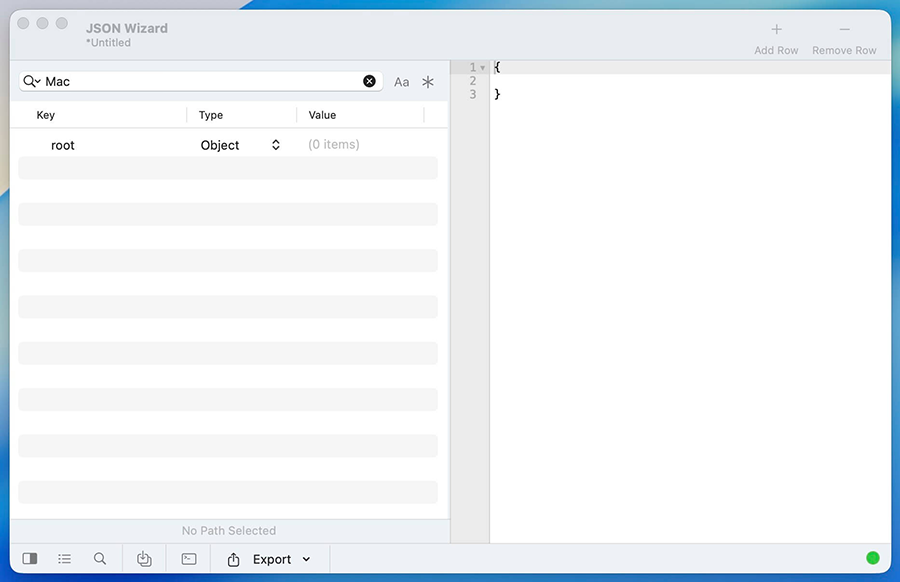This screenshot has height=582, width=900.
Task: Expand the Export dropdown chevron
Action: 306,559
